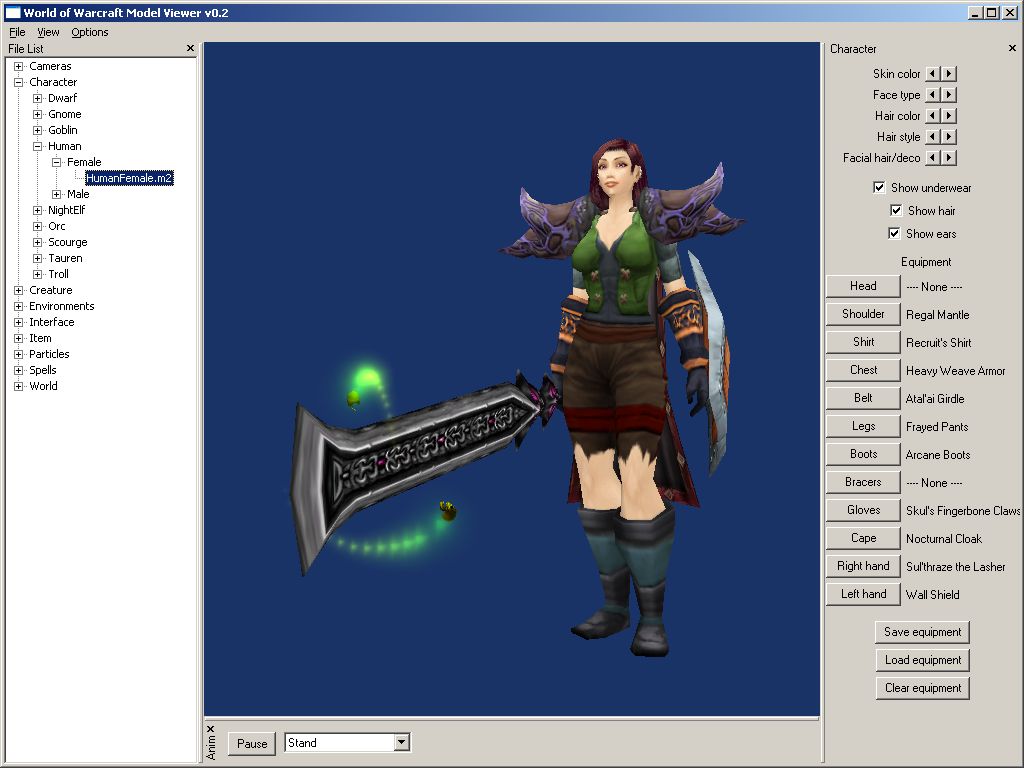This screenshot has height=768, width=1024.
Task: Expand the Creature tree node
Action: click(x=18, y=290)
